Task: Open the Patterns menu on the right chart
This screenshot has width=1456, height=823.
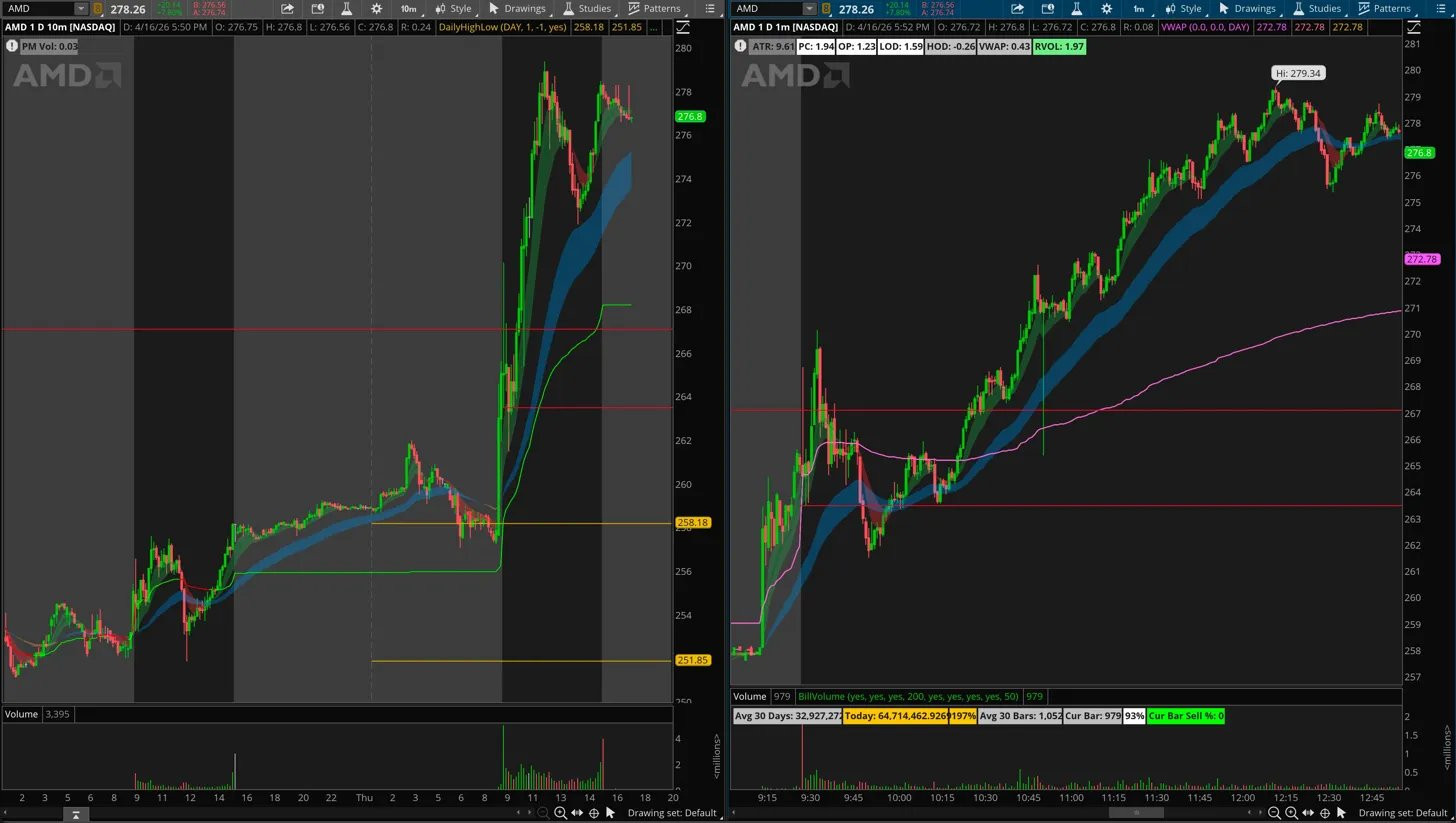Action: pyautogui.click(x=1384, y=8)
